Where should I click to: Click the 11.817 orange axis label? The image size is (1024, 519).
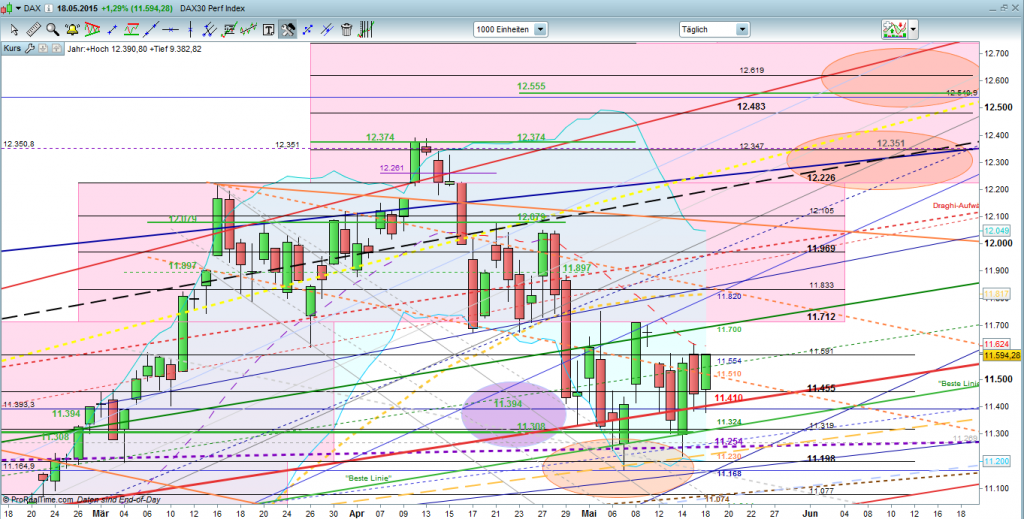[996, 294]
